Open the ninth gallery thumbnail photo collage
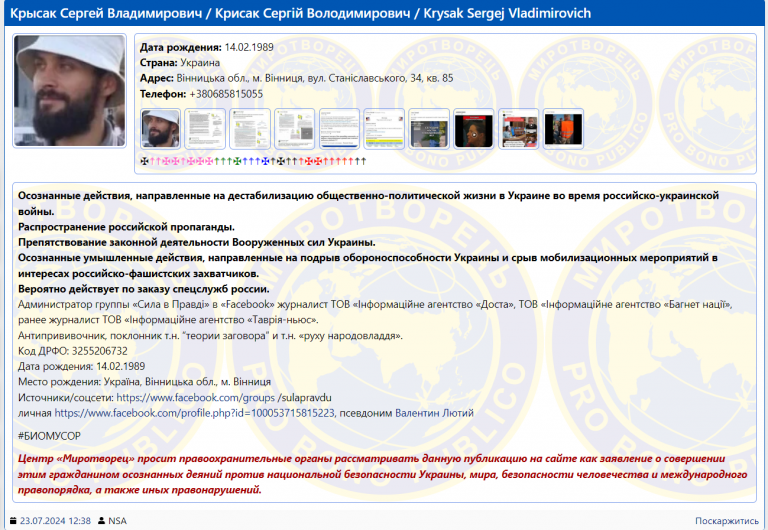Viewport: 768px width, 530px height. (x=519, y=129)
